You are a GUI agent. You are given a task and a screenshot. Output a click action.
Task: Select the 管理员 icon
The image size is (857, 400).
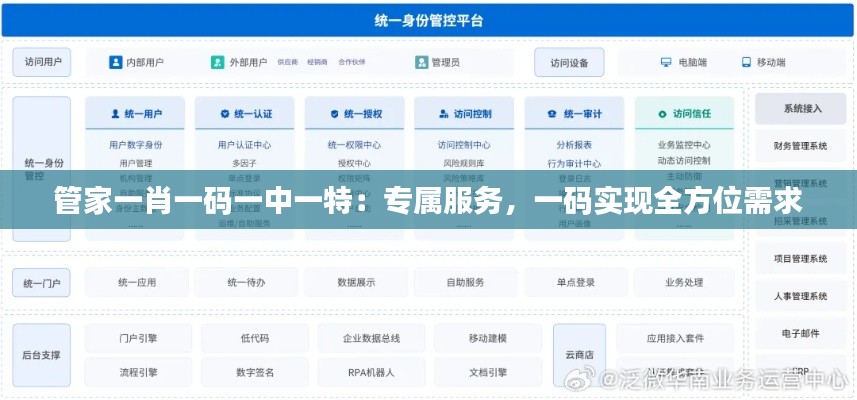(x=421, y=62)
